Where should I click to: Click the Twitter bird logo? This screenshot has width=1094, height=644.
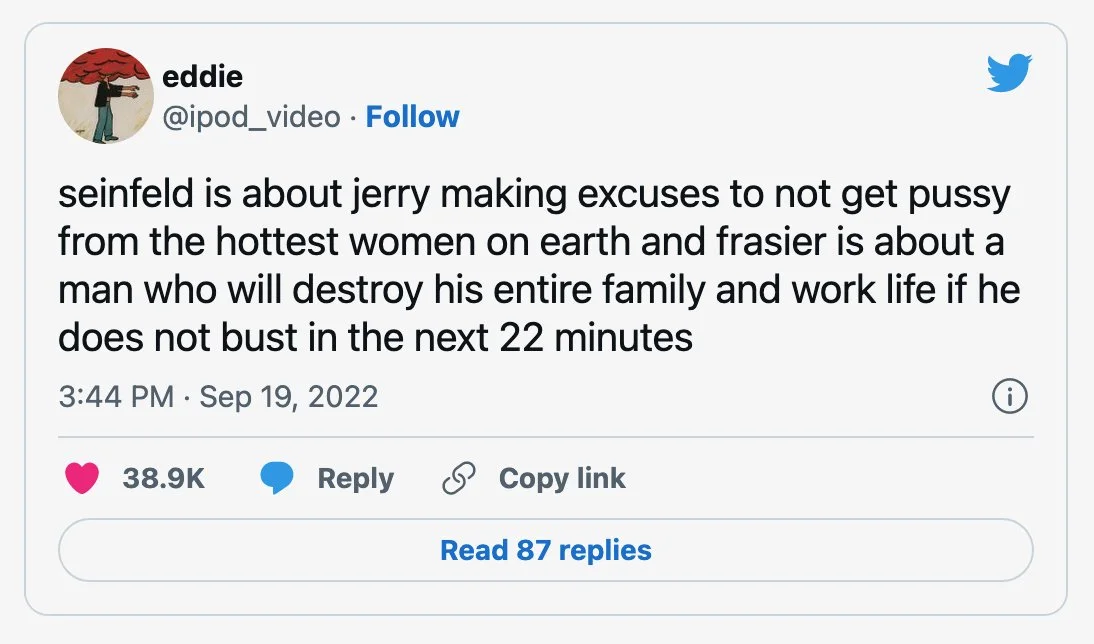click(1008, 73)
